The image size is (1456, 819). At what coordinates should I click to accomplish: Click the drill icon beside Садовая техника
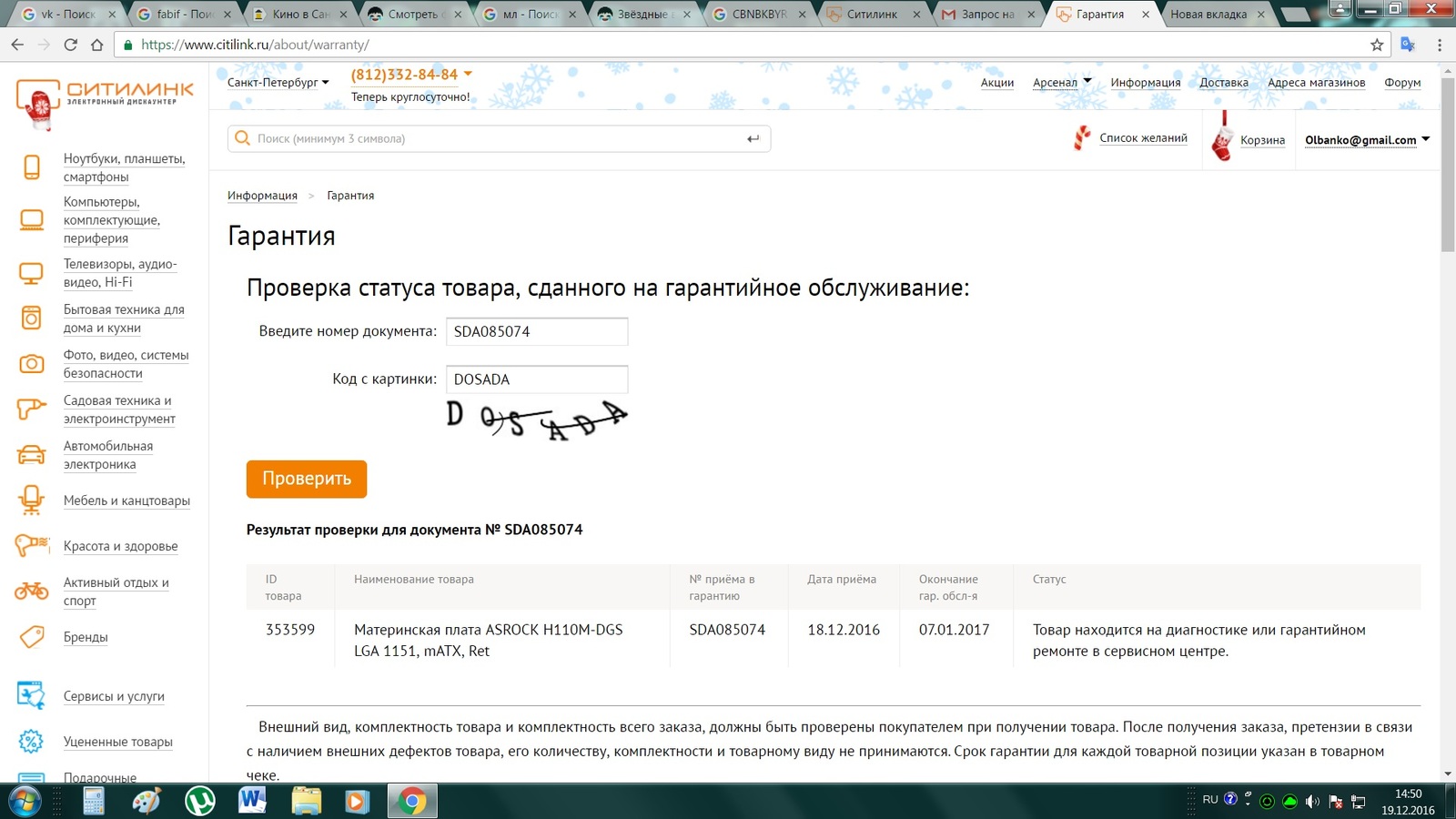[31, 409]
